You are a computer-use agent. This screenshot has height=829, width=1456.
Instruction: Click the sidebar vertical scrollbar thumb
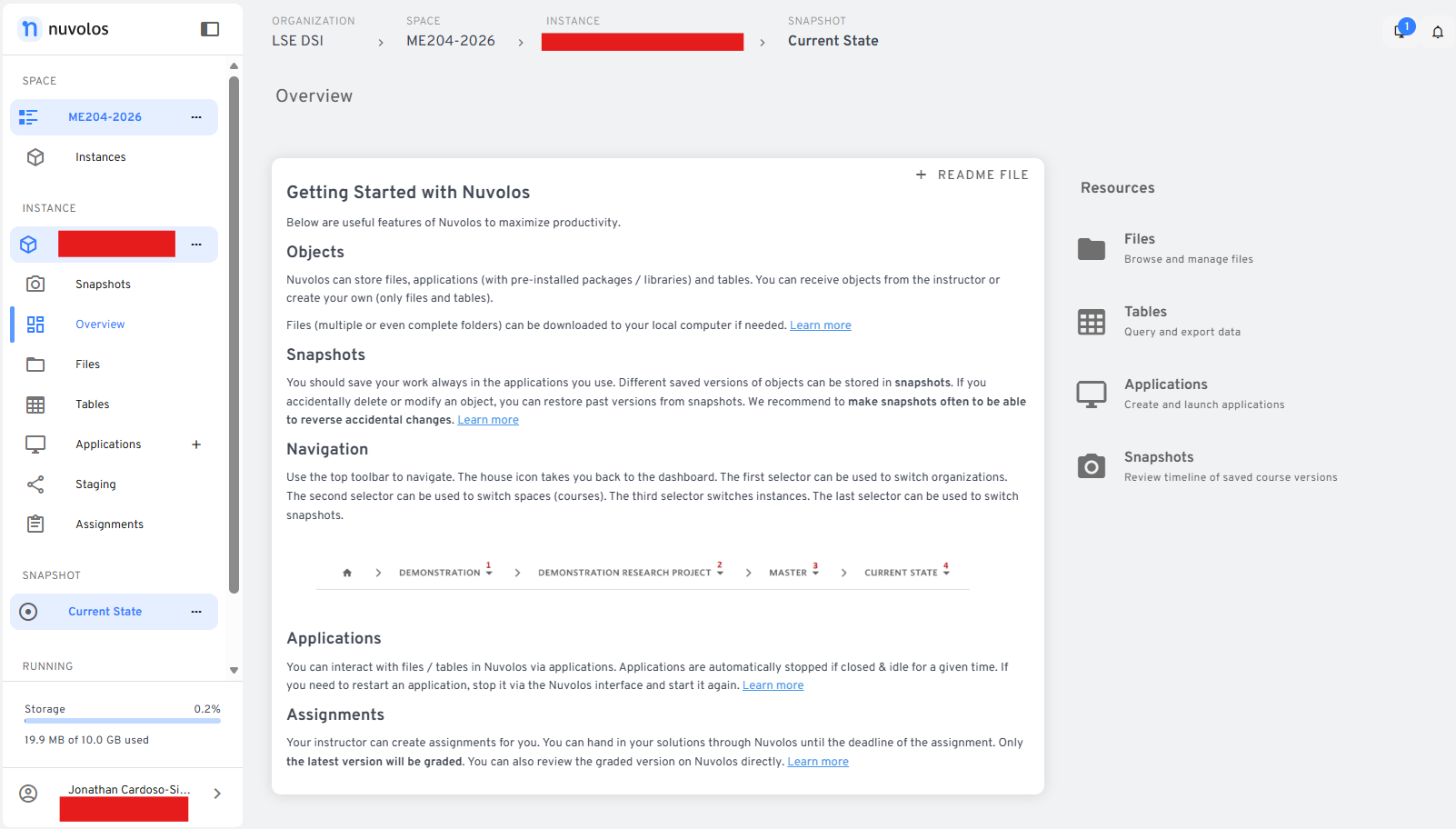234,335
